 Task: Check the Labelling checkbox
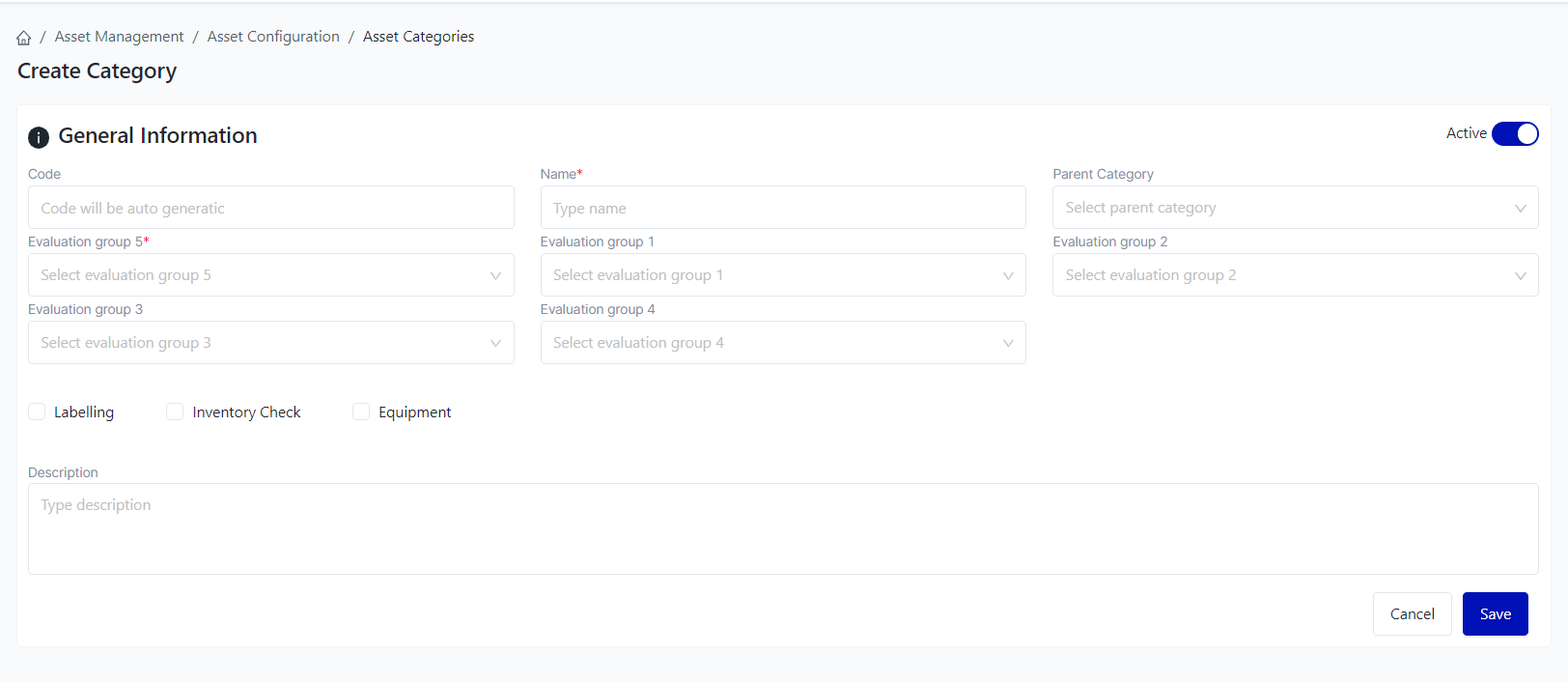point(38,412)
